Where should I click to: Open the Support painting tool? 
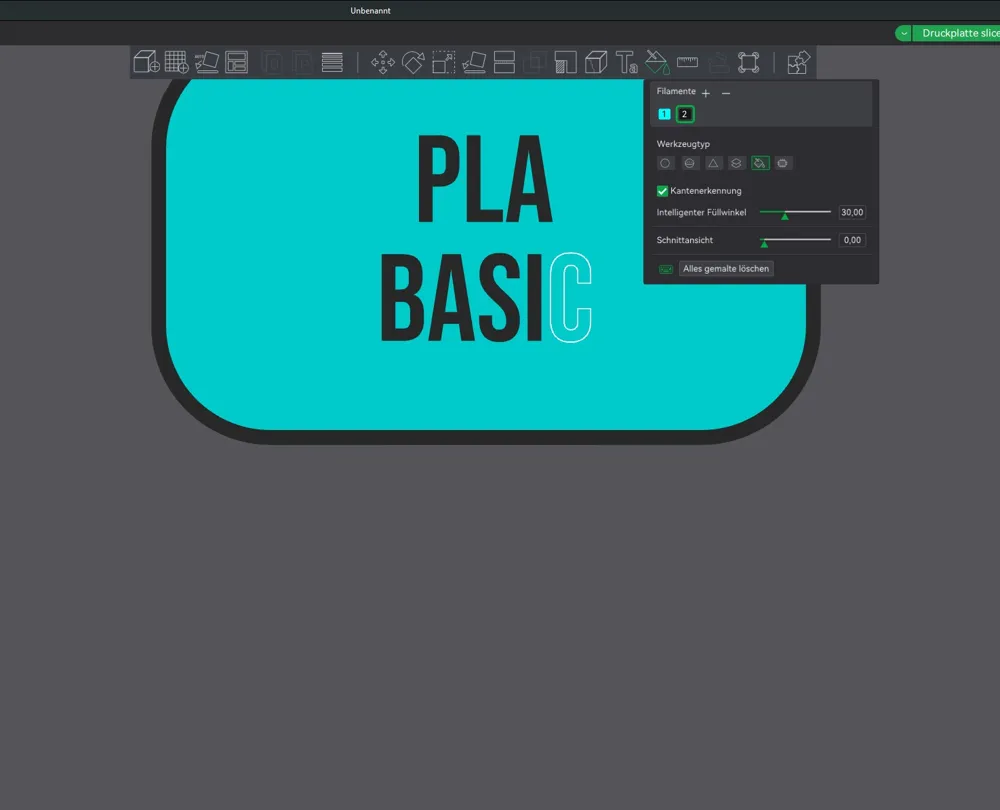566,62
